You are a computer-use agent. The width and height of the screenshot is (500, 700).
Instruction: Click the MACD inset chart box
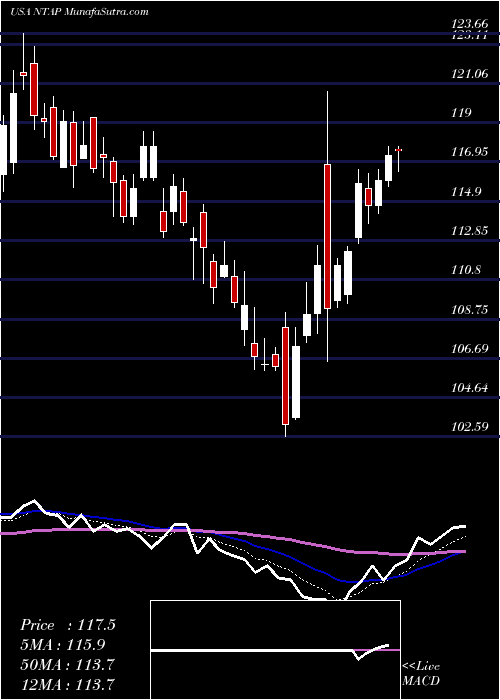(275, 650)
